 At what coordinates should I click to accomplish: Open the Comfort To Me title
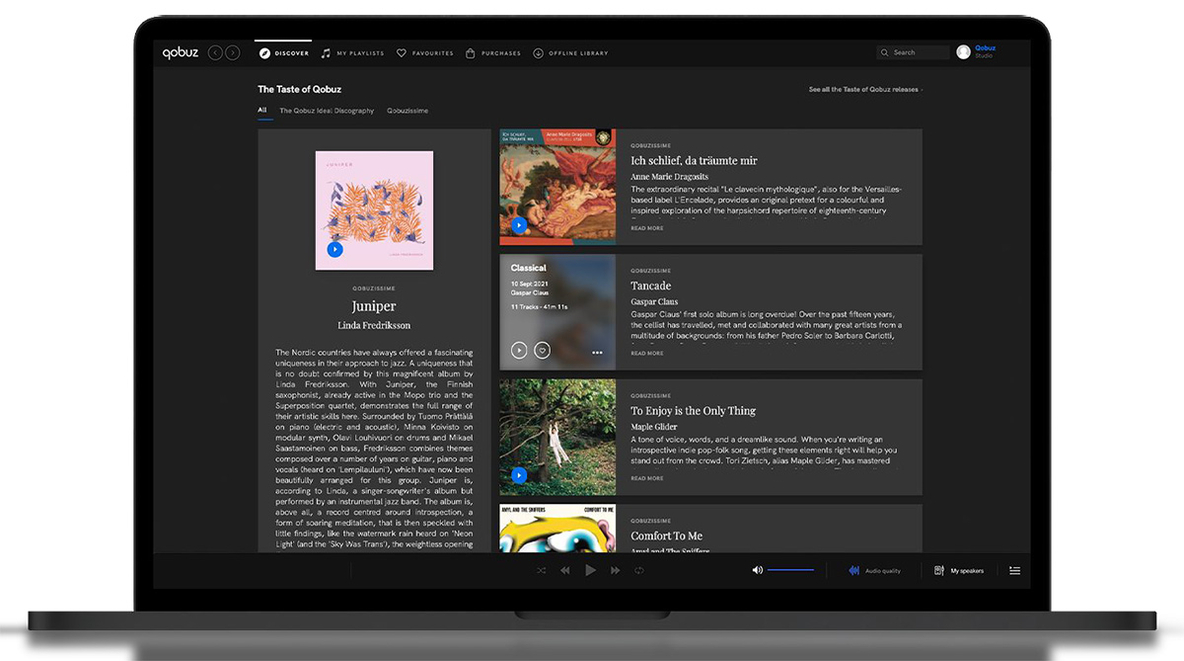point(667,536)
